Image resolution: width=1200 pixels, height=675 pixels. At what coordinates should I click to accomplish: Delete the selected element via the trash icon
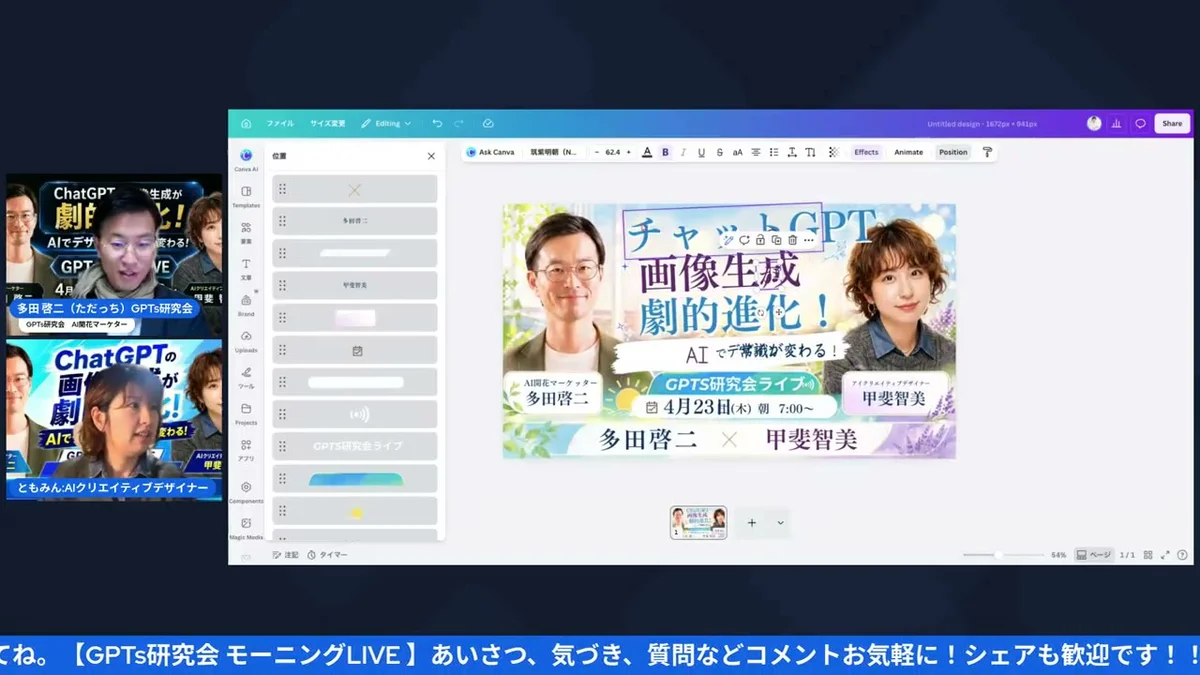click(792, 240)
